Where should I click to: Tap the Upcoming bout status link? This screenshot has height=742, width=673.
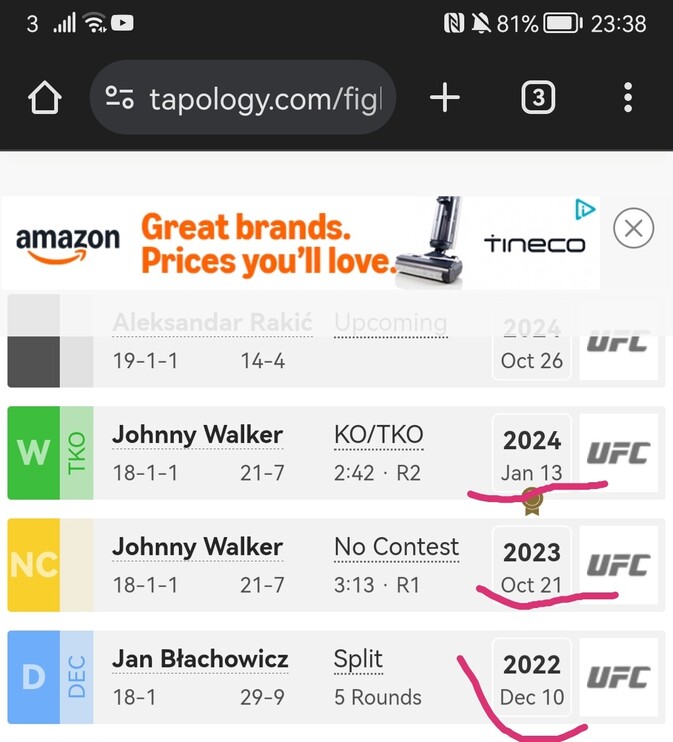(x=390, y=323)
